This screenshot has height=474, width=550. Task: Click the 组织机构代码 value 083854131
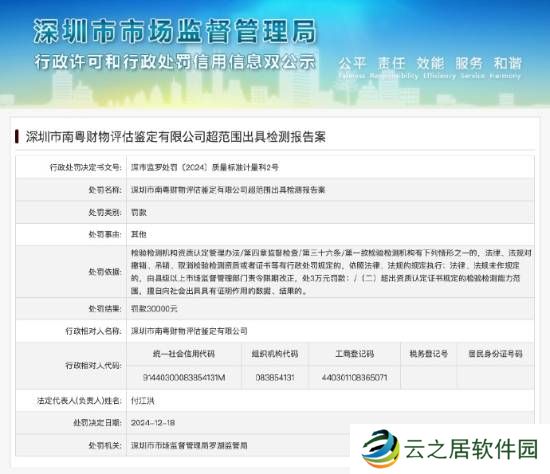(275, 378)
